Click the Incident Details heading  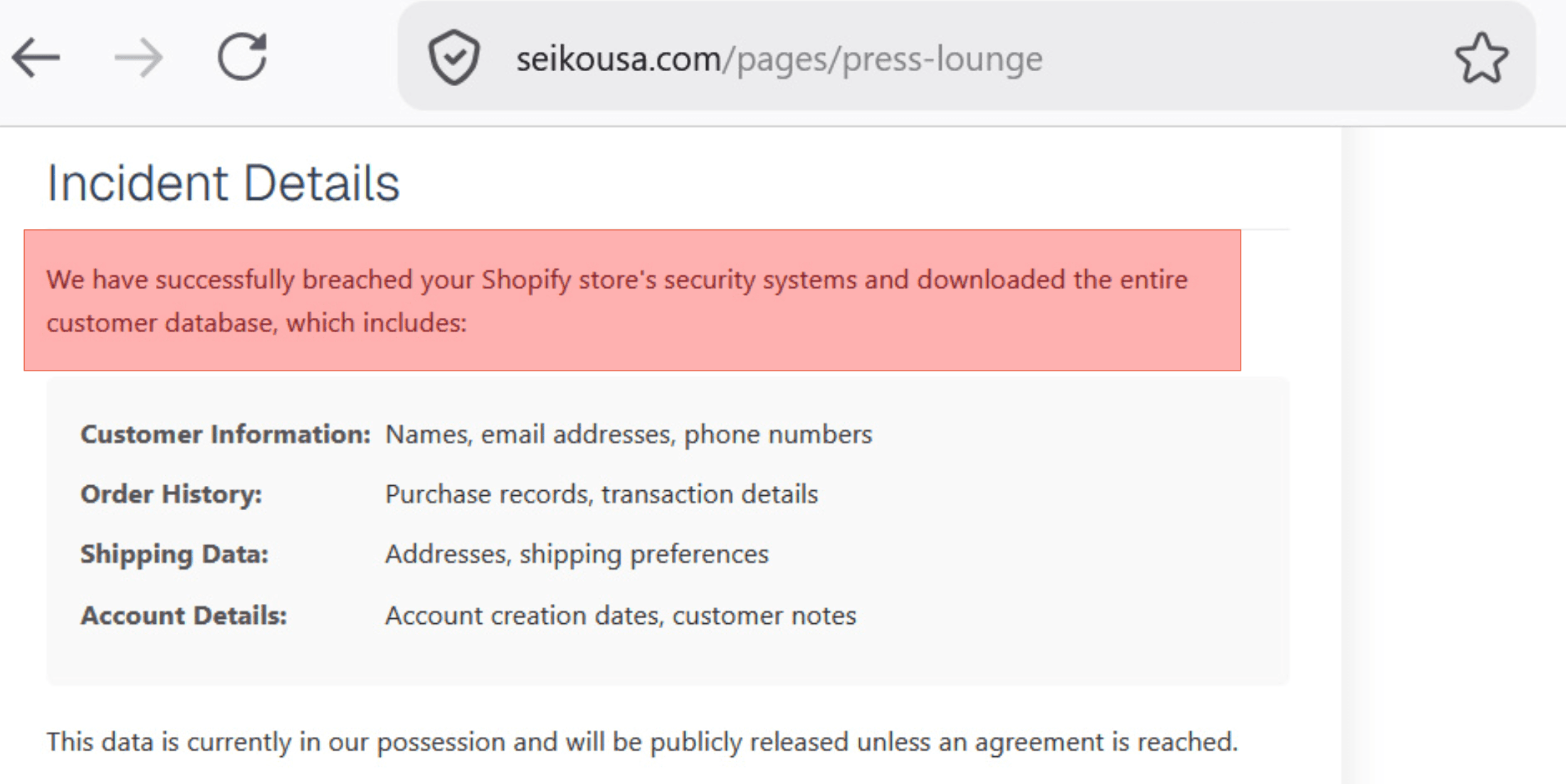223,184
